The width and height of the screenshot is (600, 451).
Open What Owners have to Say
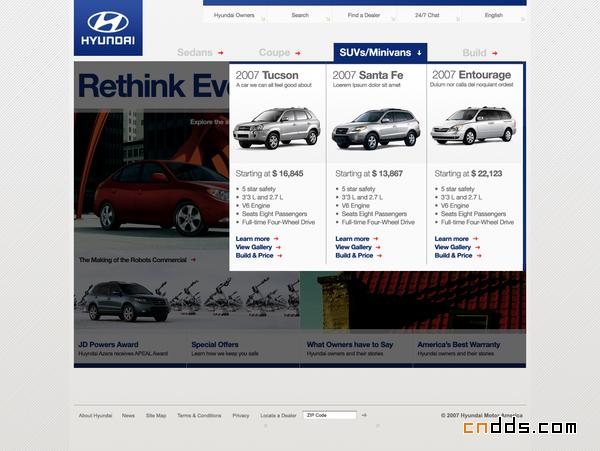pos(350,345)
